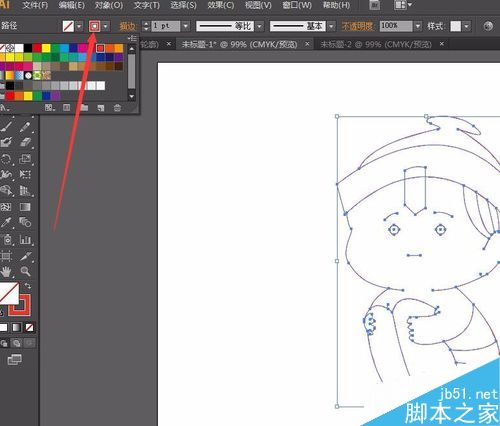Set paint mode to None
Viewport: 500px width, 426px height.
tap(29, 328)
